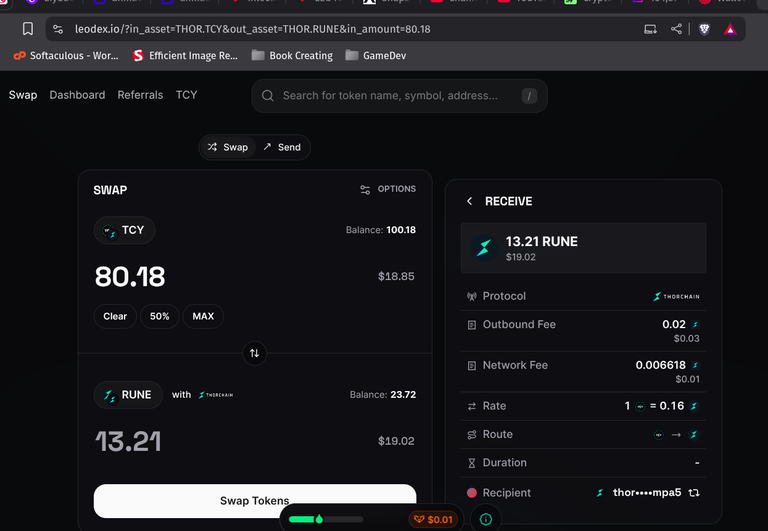Screen dimensions: 768x531
Task: Go to the Swap nav tab
Action: [x=23, y=95]
